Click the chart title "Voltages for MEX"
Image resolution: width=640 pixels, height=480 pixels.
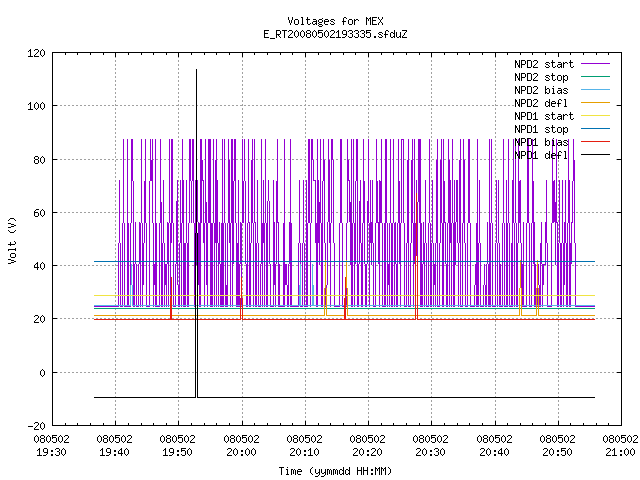pyautogui.click(x=335, y=21)
